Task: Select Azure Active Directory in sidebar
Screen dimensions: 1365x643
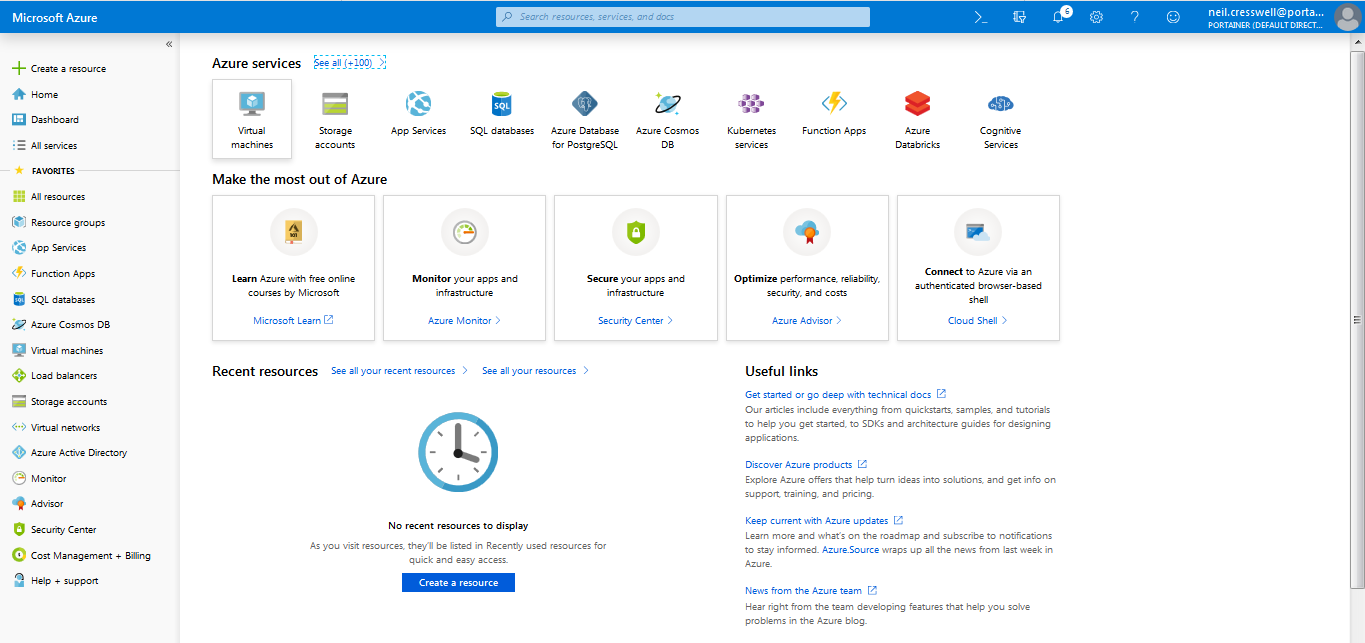Action: [x=78, y=453]
